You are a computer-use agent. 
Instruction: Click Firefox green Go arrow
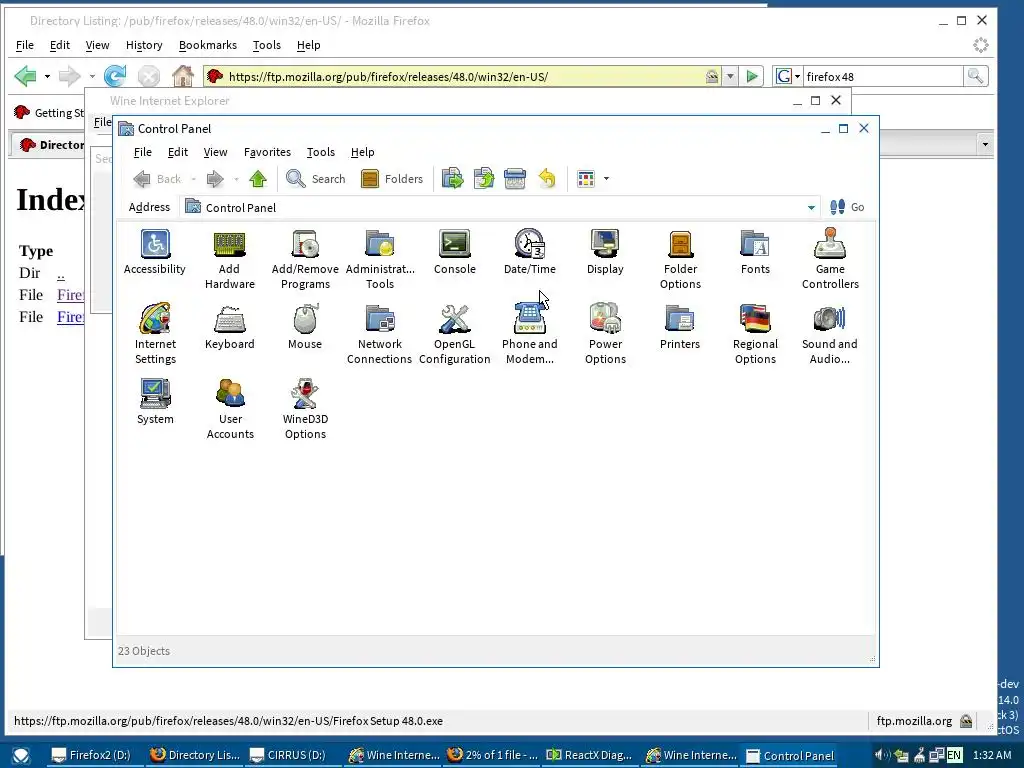click(752, 76)
